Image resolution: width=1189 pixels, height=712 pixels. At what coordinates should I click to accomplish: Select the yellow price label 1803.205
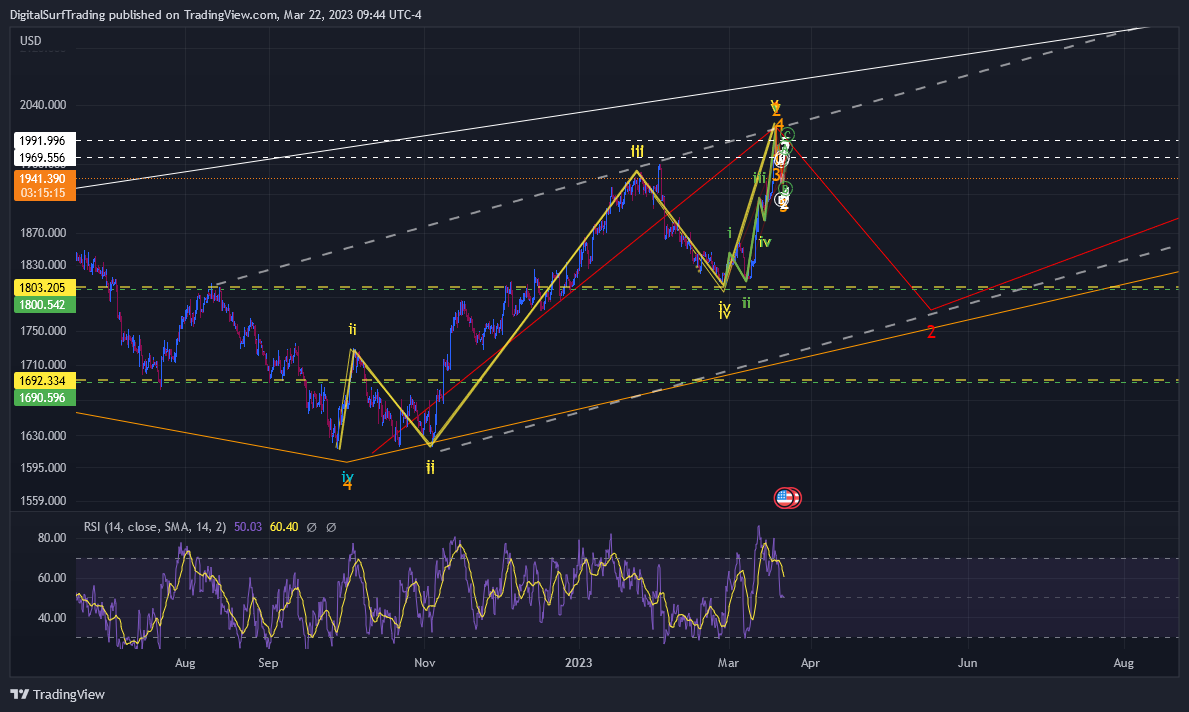pos(44,287)
